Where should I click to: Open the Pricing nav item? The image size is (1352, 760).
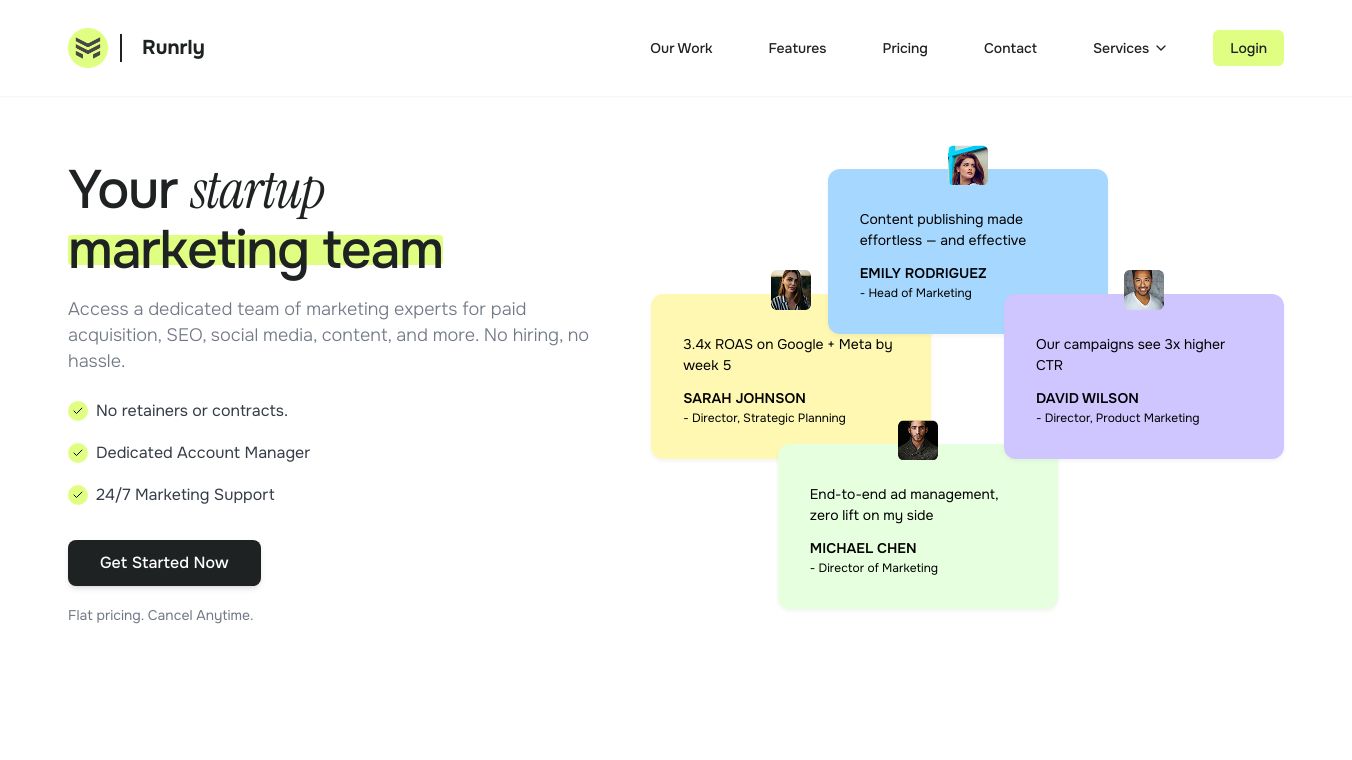(x=905, y=48)
